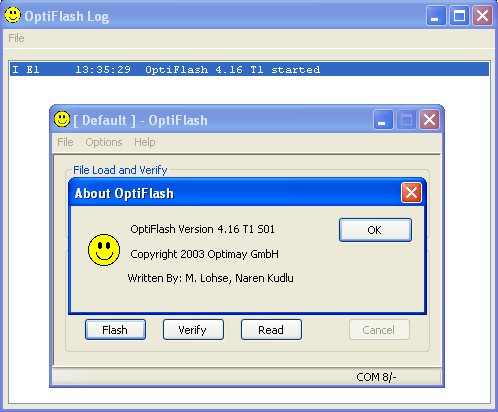Minimize the OptiFlash Log window

[436, 16]
